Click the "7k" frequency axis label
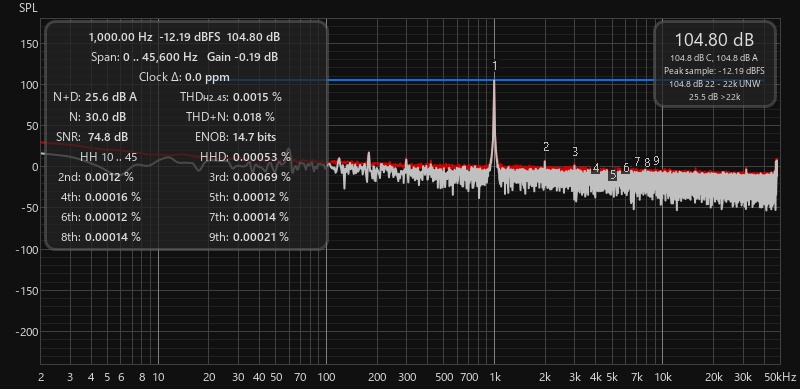 (636, 378)
